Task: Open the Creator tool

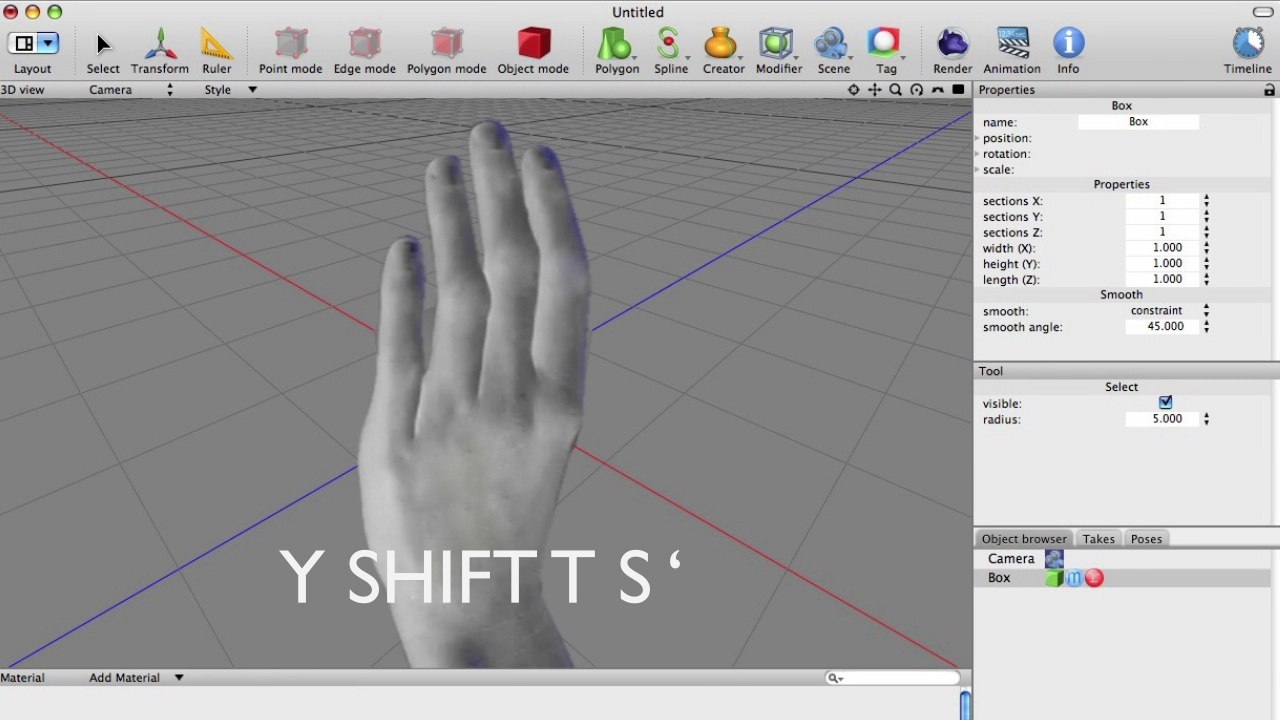Action: [x=723, y=50]
